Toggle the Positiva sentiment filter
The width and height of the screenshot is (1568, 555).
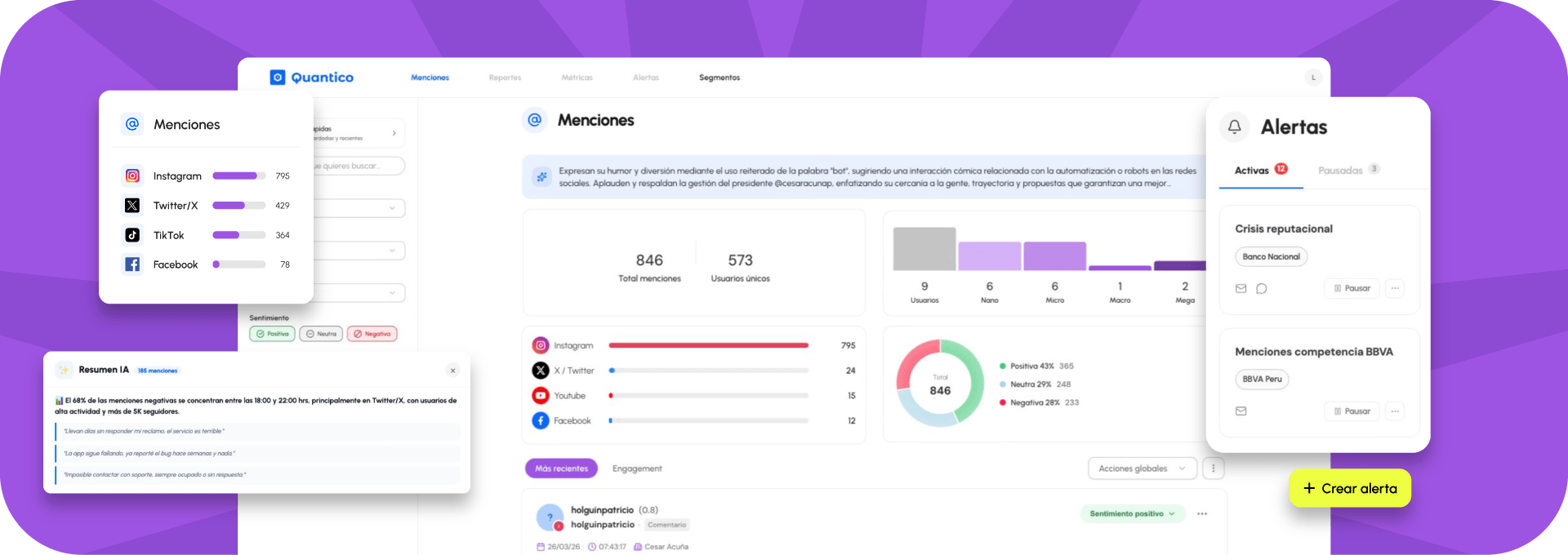tap(272, 334)
